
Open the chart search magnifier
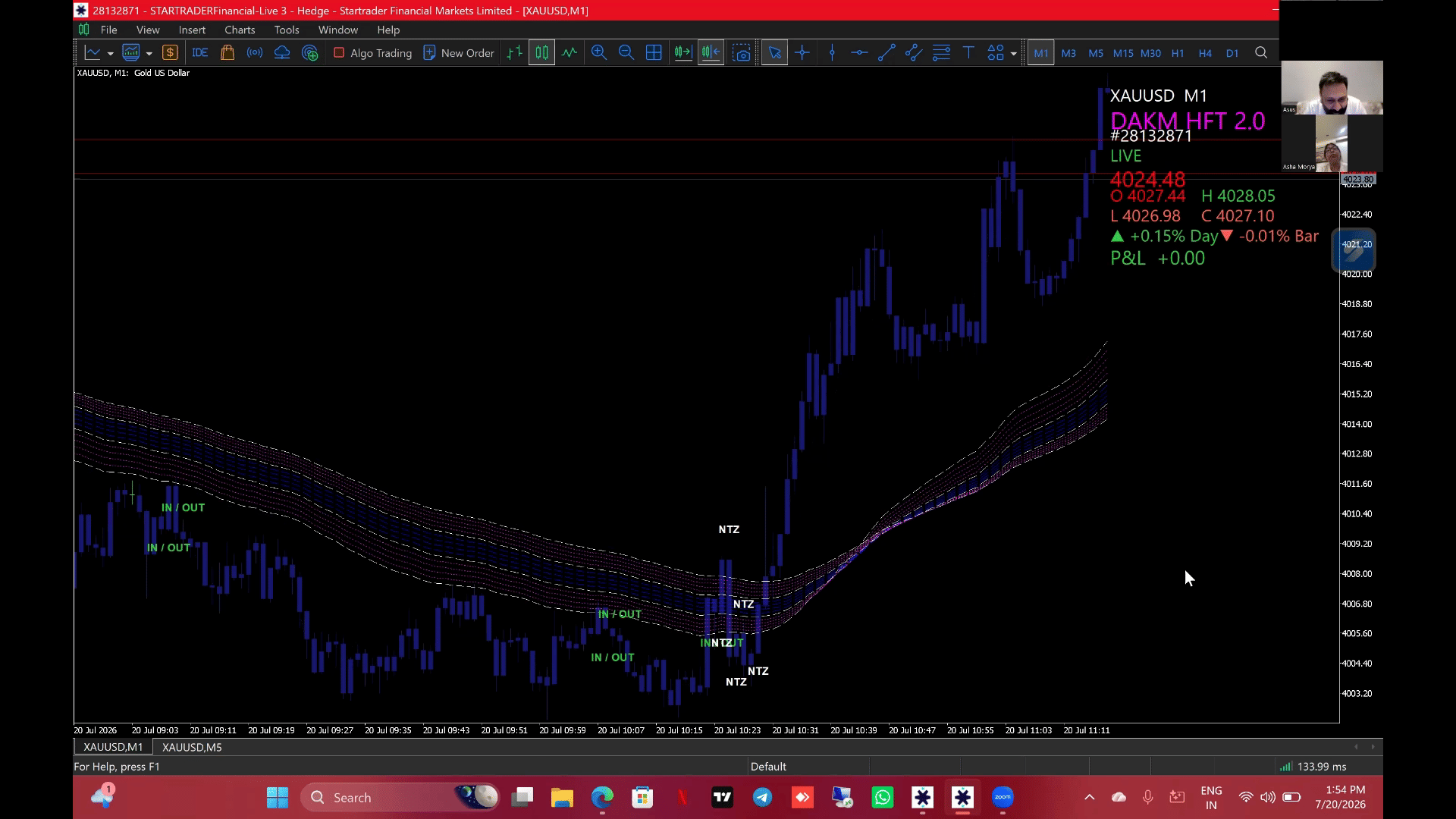pyautogui.click(x=1261, y=53)
